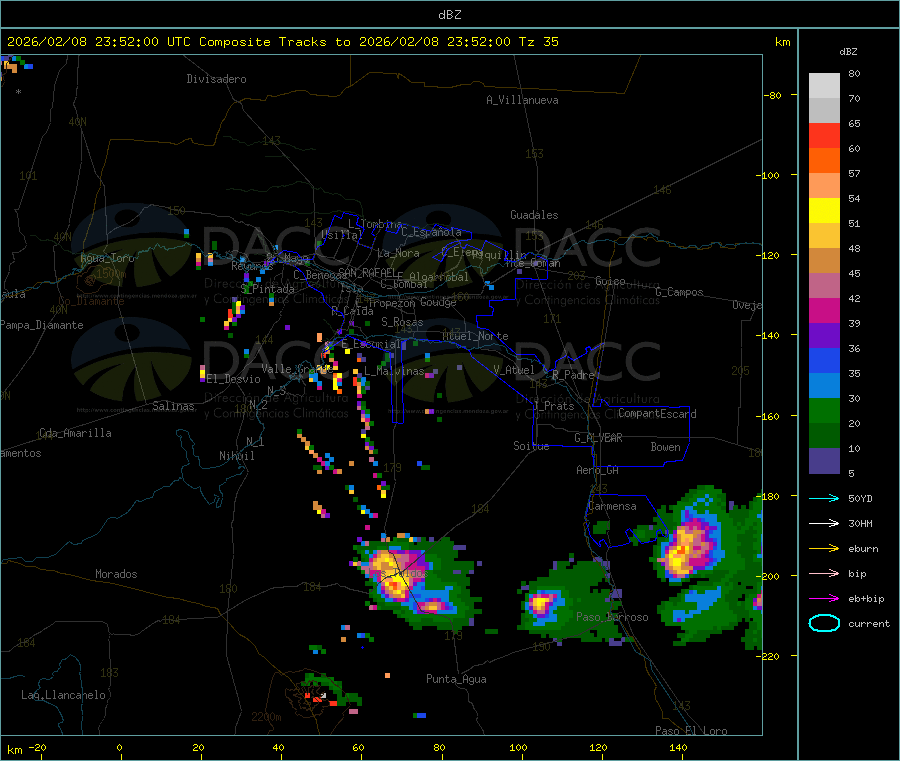Click the R_Padre map label

573,375
